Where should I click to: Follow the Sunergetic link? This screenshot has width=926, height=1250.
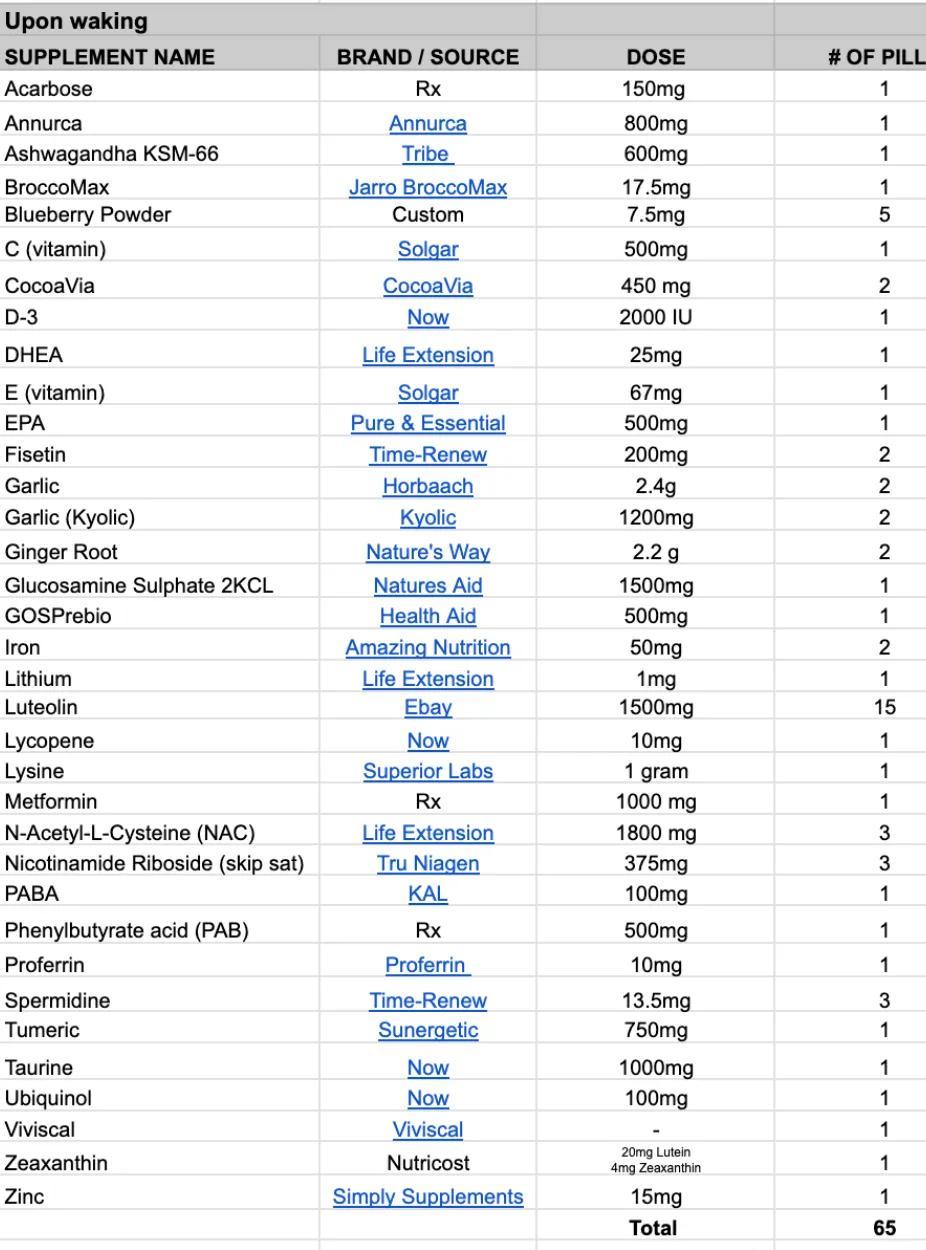click(x=427, y=1030)
